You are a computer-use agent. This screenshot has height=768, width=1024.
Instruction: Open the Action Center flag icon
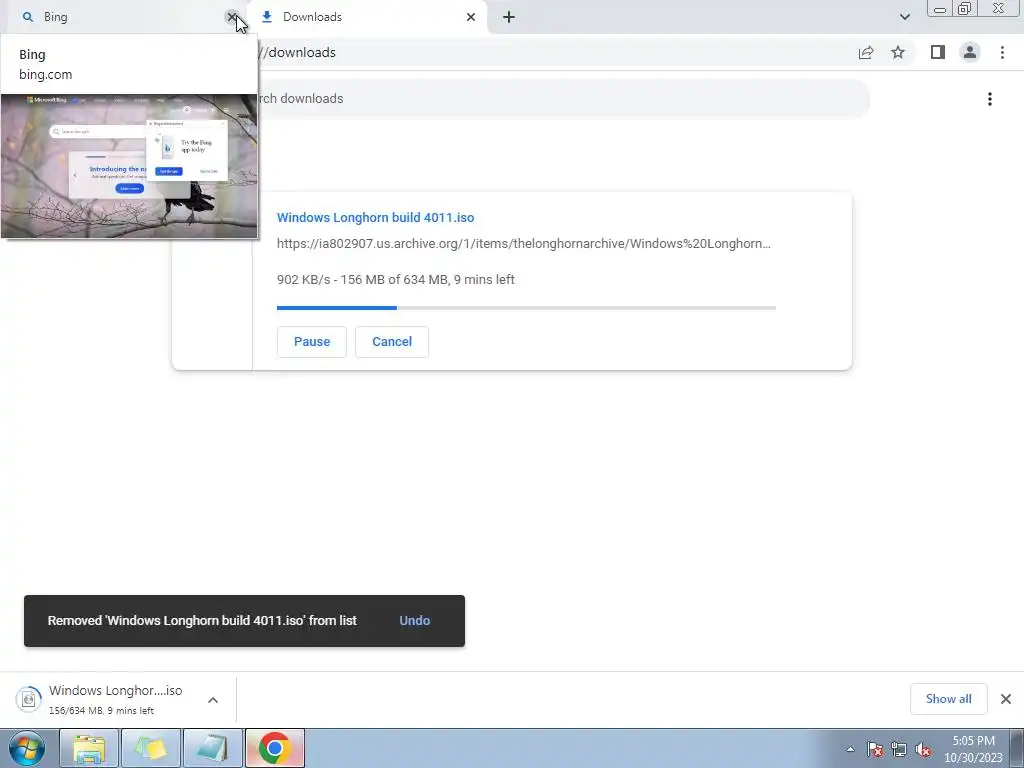(875, 749)
